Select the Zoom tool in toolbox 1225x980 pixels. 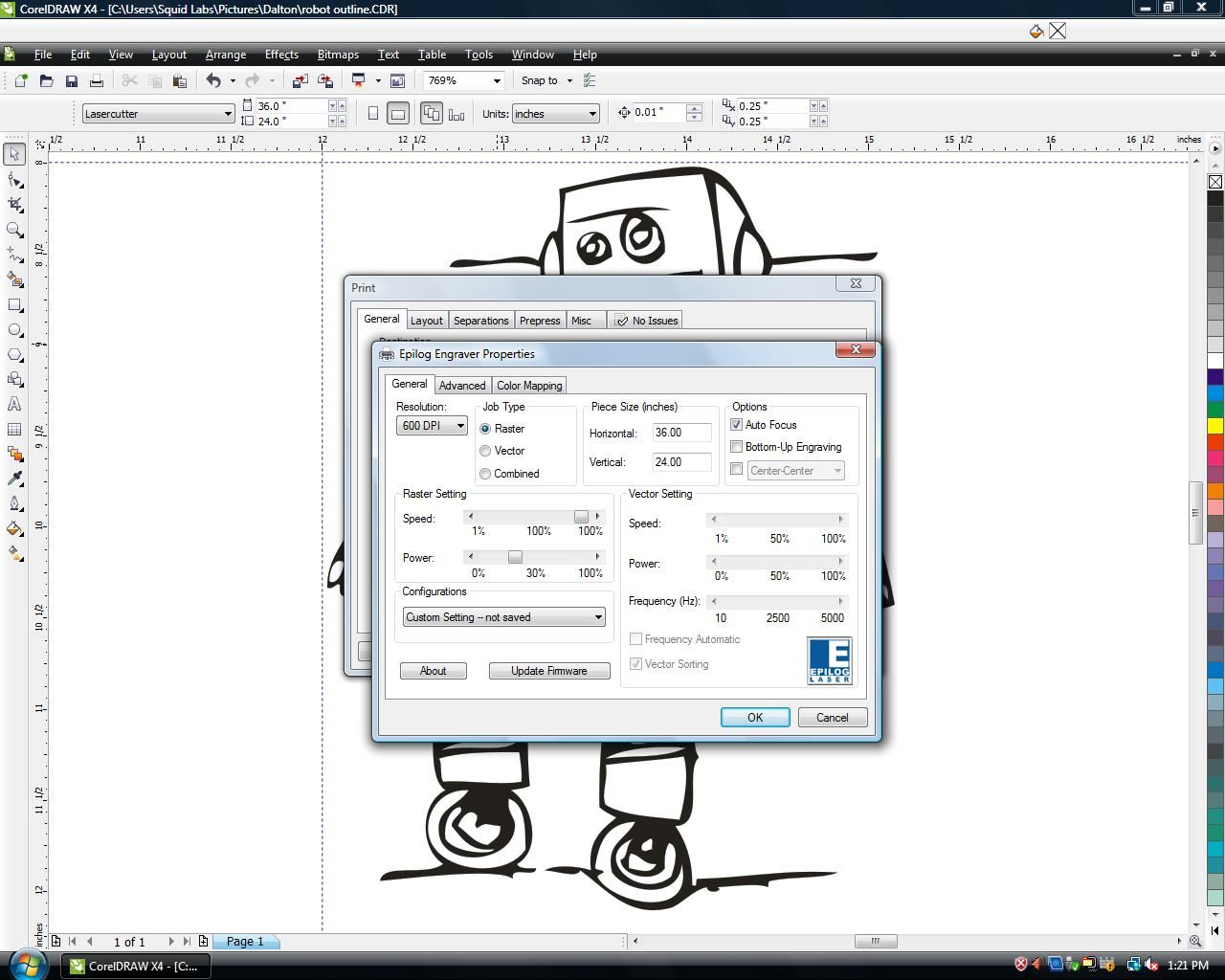(x=14, y=230)
